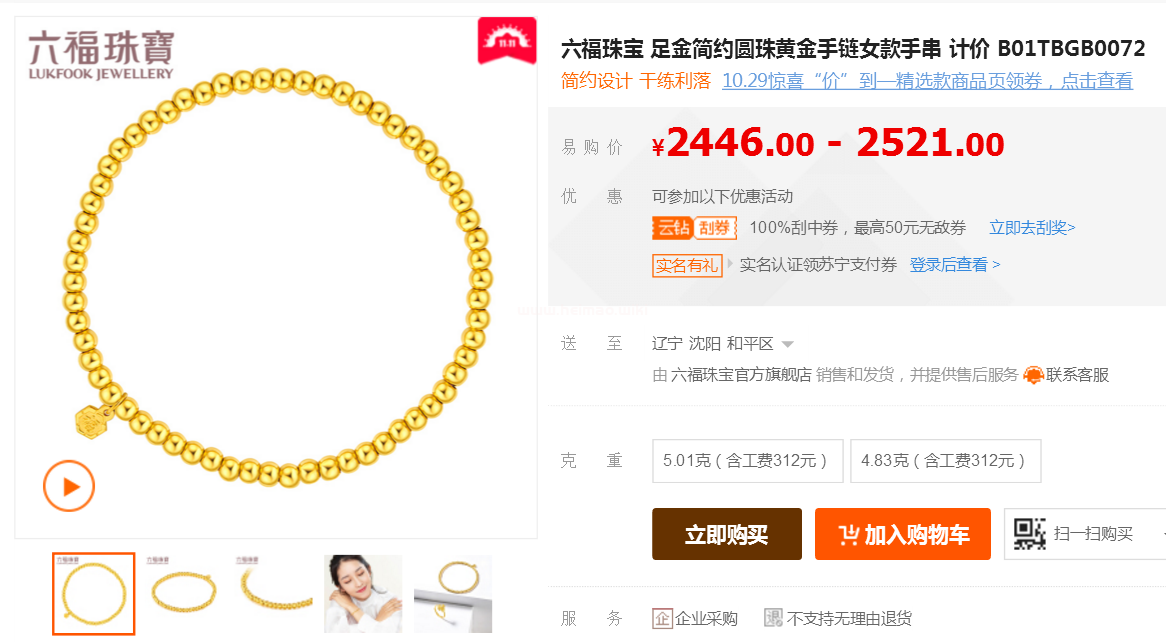The image size is (1166, 642).
Task: Click the 云钻 刮券 badge
Action: click(x=695, y=228)
